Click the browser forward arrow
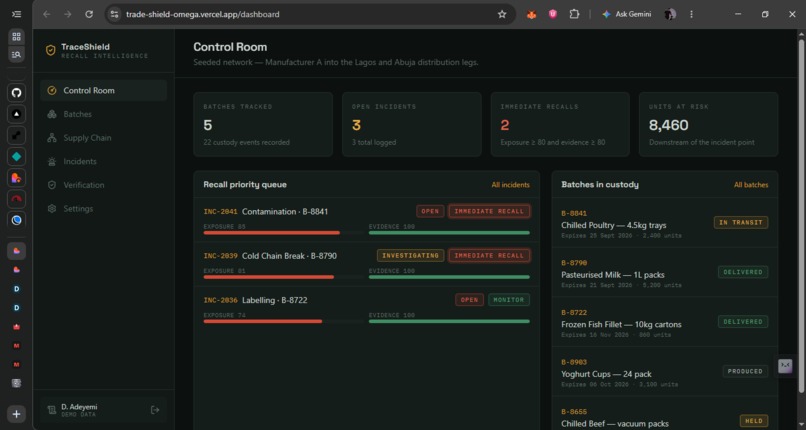The height and width of the screenshot is (430, 806). click(67, 14)
